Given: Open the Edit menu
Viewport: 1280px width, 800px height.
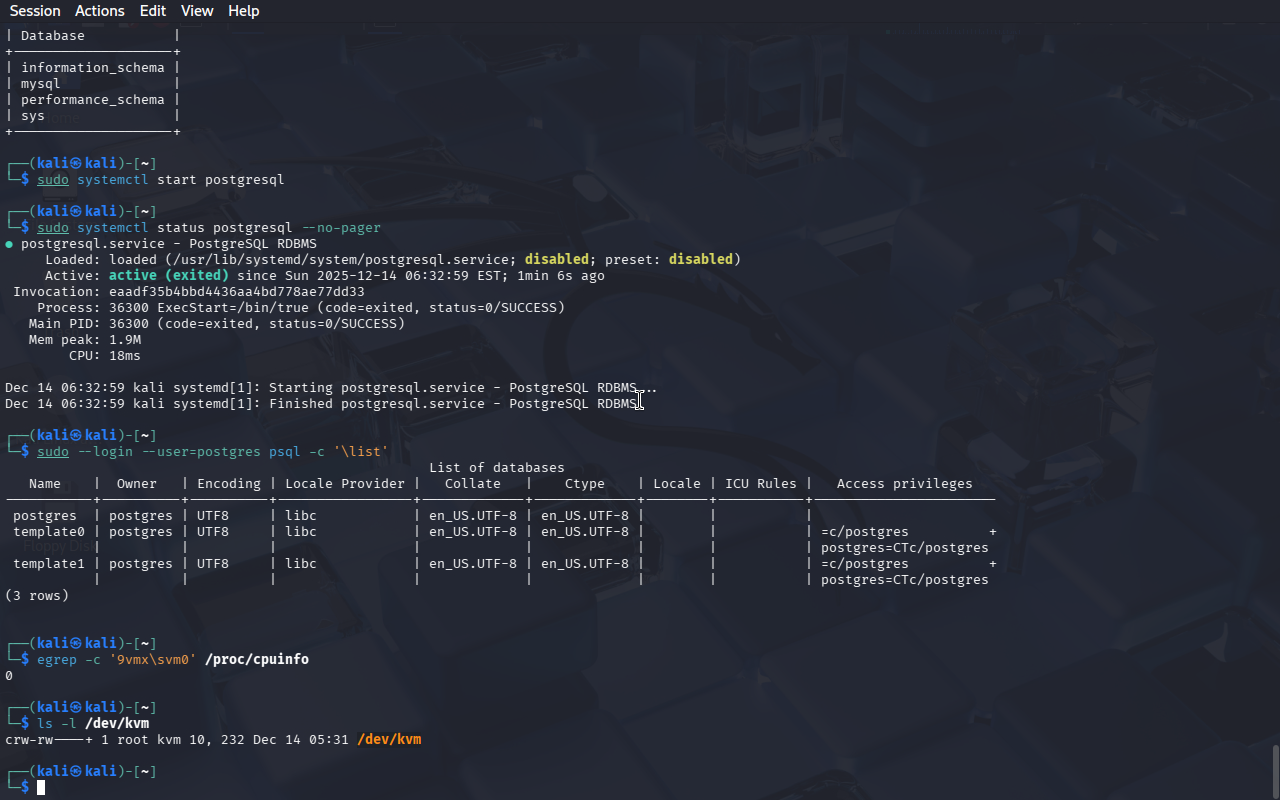Looking at the screenshot, I should point(153,11).
